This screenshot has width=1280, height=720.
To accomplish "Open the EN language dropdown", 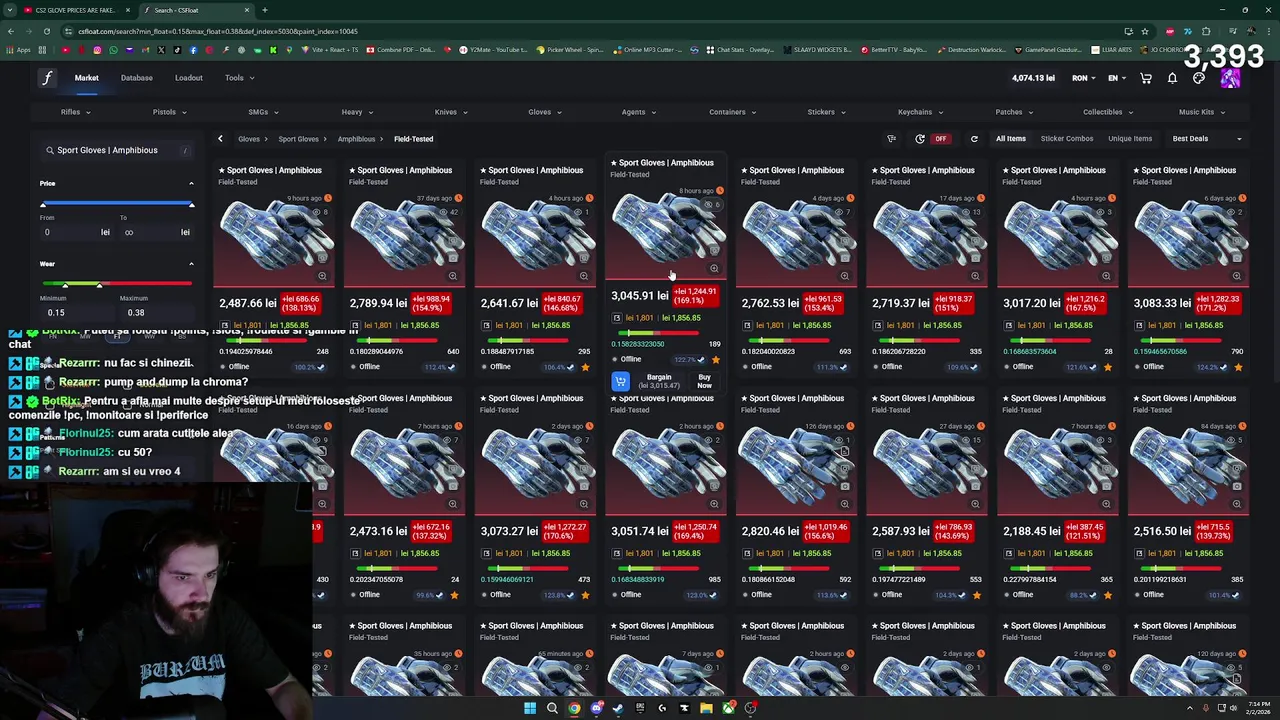I will point(1117,78).
